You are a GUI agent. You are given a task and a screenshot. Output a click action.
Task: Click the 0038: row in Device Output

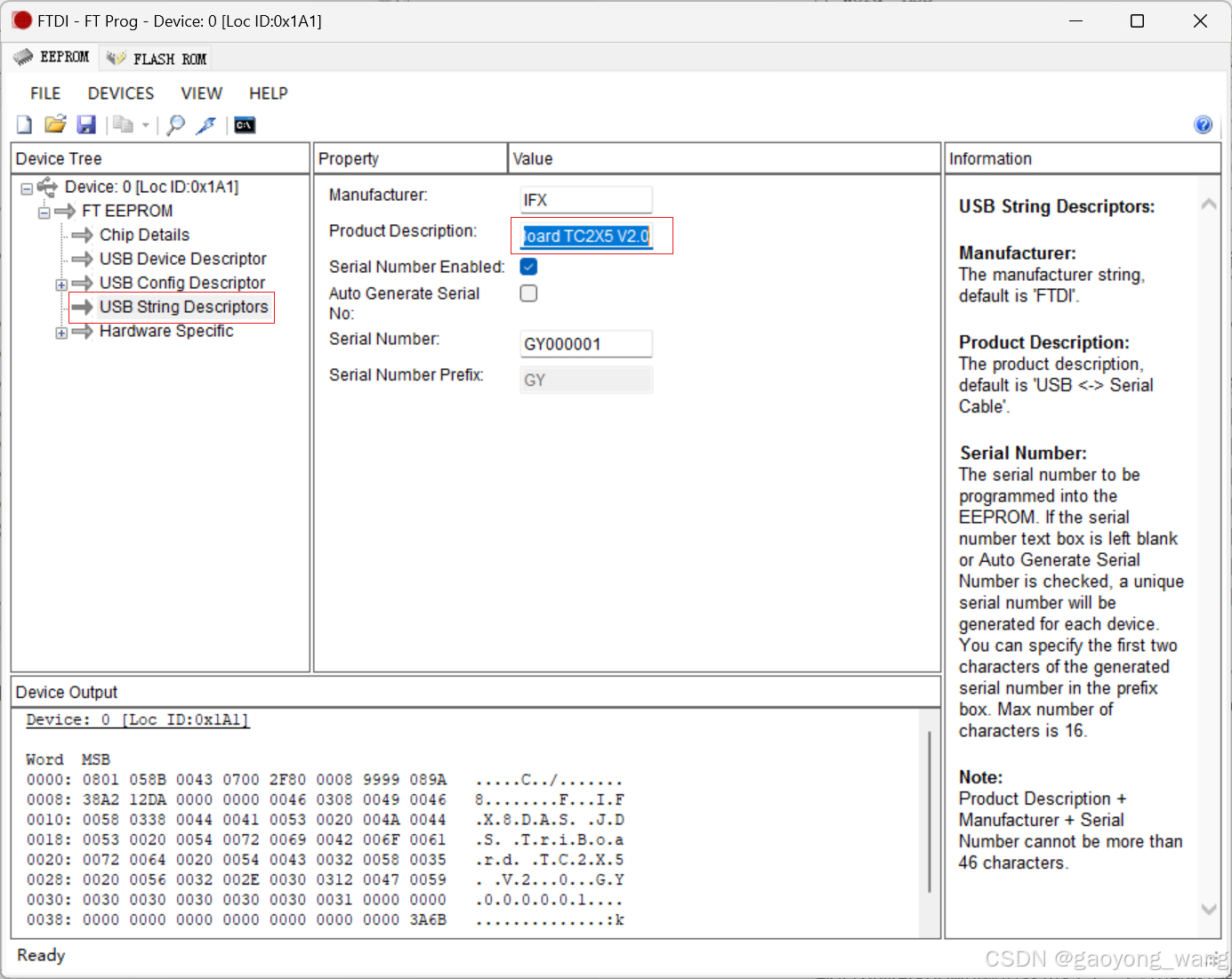(325, 919)
